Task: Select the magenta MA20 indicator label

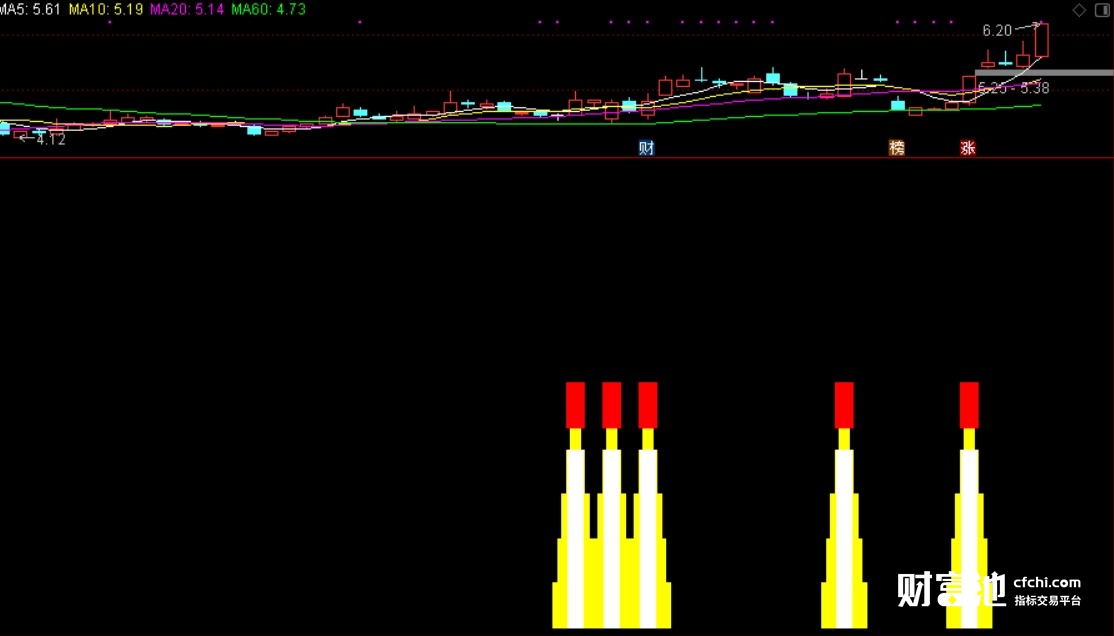Action: click(187, 9)
